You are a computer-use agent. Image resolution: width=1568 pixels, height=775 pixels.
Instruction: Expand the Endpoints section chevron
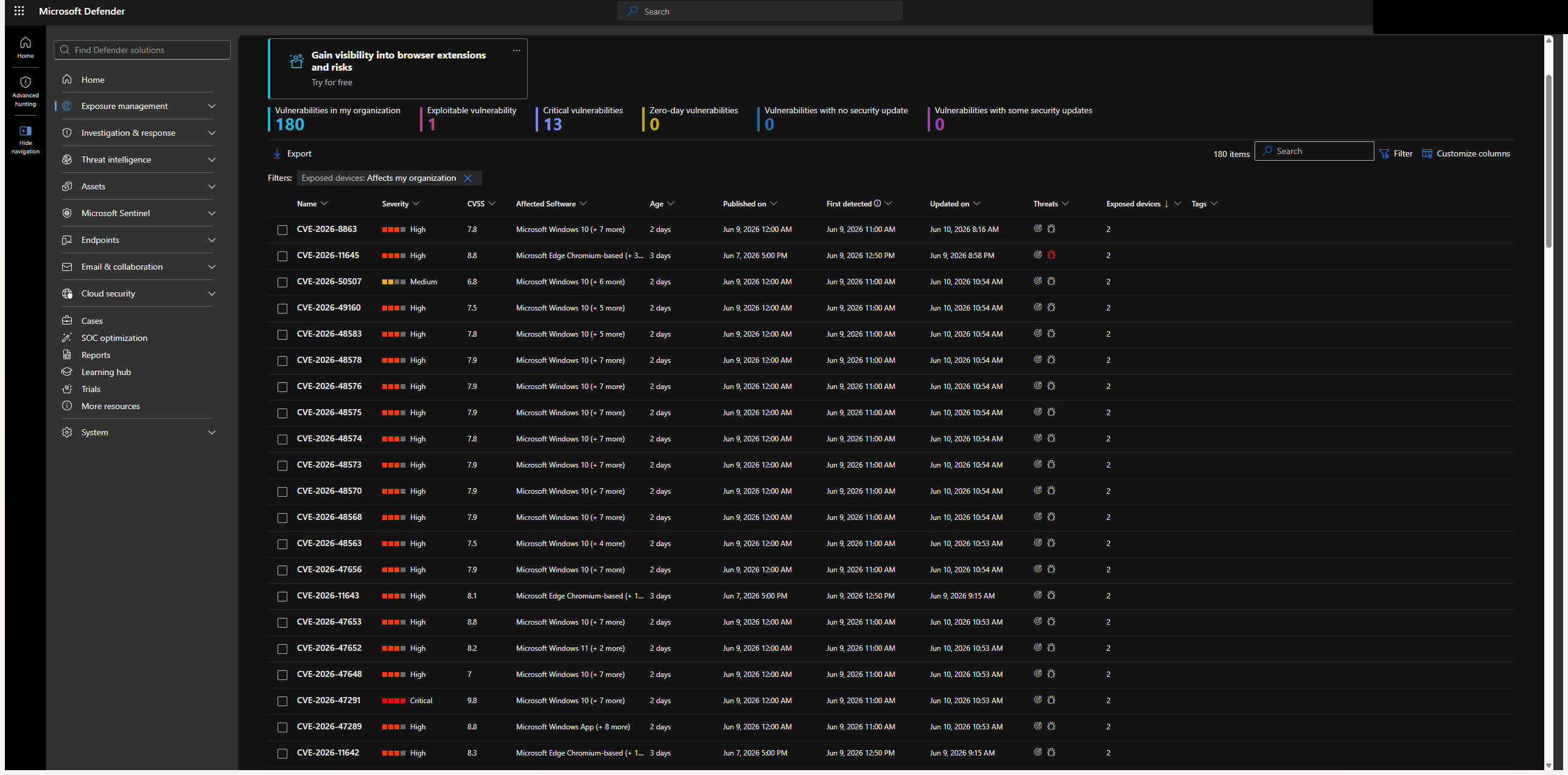[x=212, y=240]
